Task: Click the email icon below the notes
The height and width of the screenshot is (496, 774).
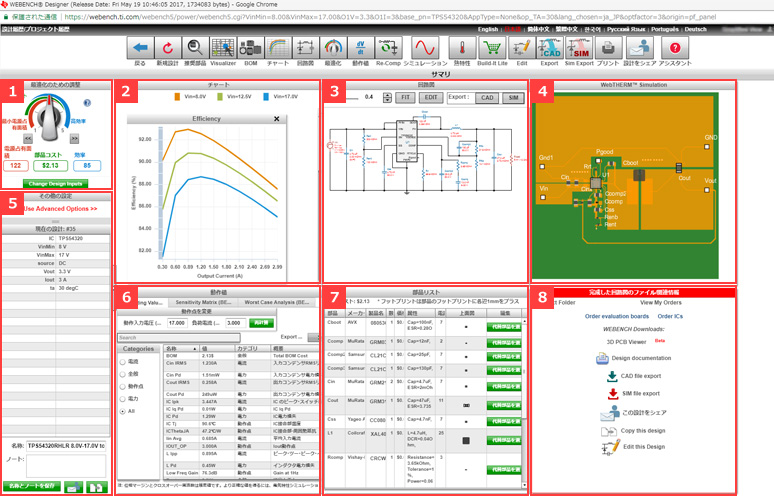Action: [73, 487]
